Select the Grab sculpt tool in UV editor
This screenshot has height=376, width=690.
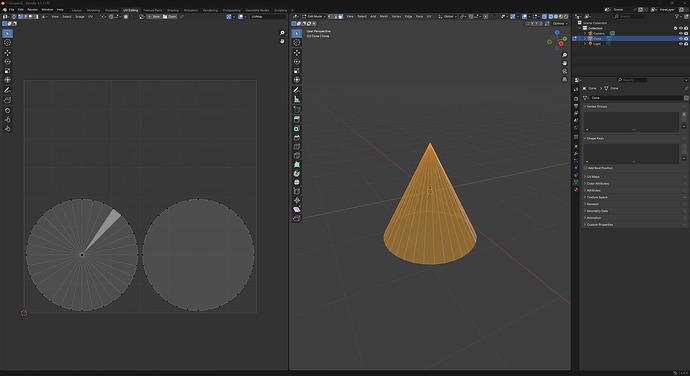(7, 111)
